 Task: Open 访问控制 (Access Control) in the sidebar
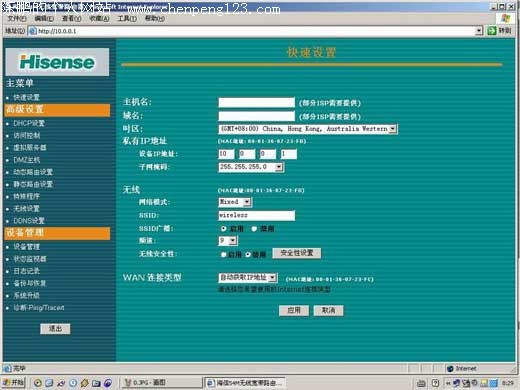pos(27,136)
